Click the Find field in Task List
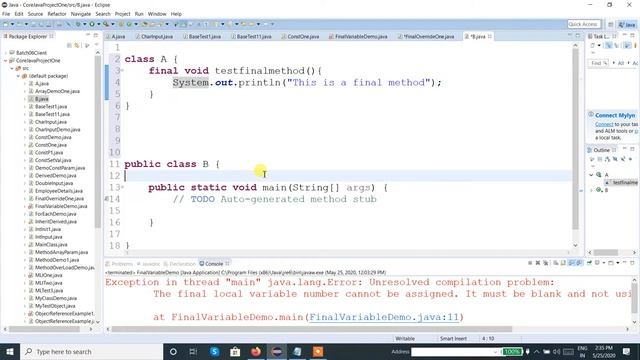Viewport: 640px width, 360px height. coord(598,63)
